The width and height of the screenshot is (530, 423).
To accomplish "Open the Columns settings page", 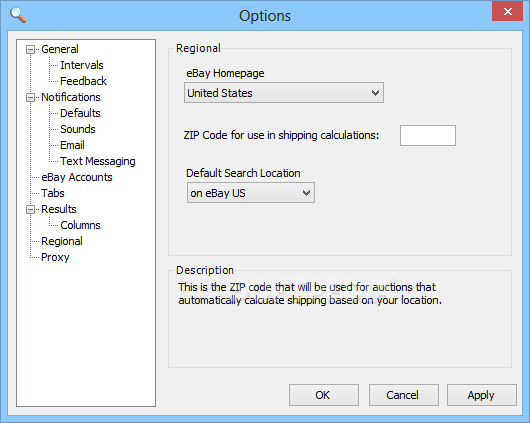I will point(80,225).
